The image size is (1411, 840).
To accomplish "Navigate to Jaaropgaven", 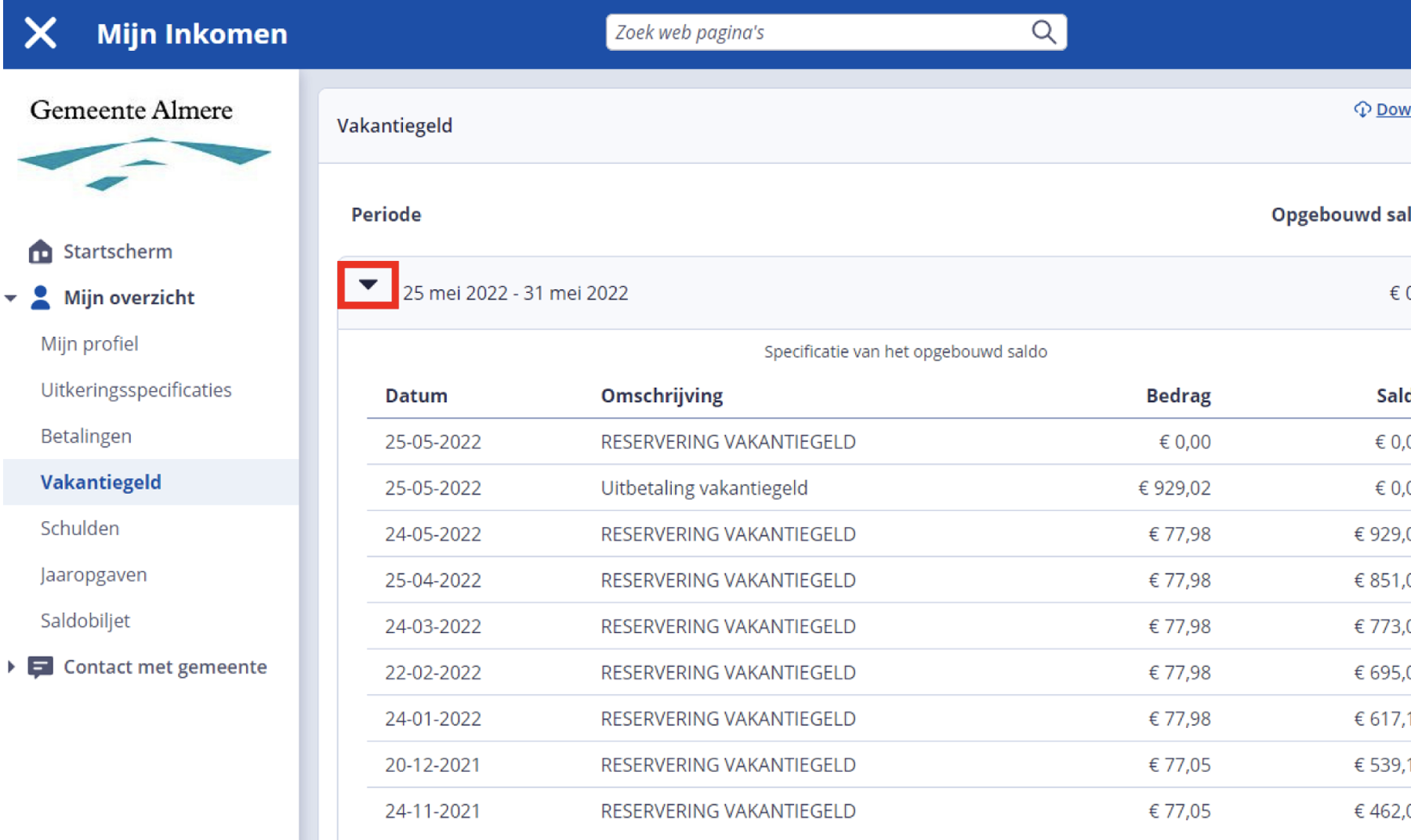I will [94, 575].
